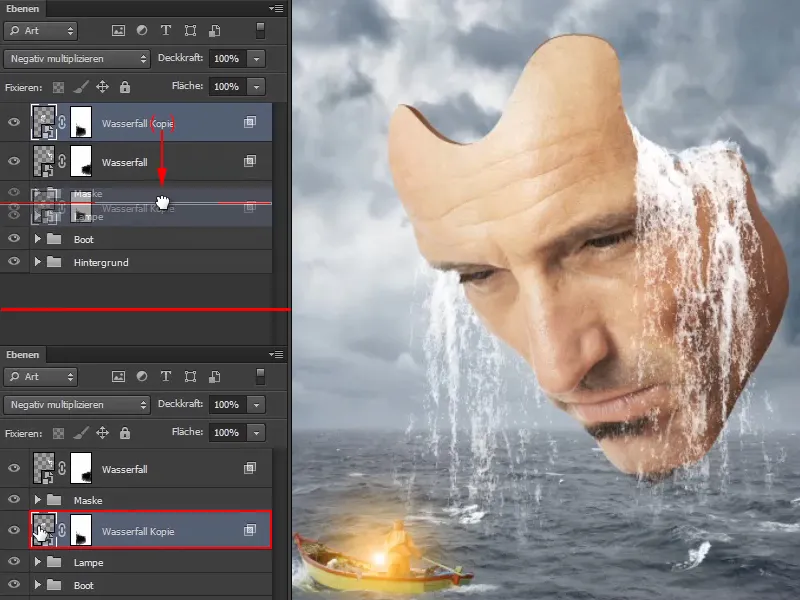Select Wasserfall layer name in bottom panel
This screenshot has height=600, width=800.
coord(124,469)
